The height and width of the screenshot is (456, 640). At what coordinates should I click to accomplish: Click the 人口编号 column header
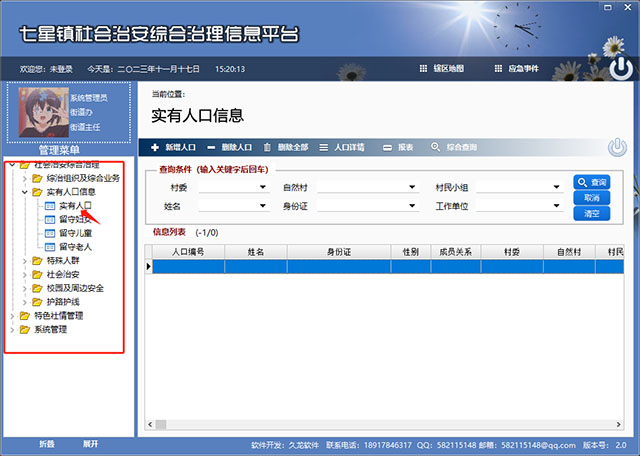(x=188, y=252)
